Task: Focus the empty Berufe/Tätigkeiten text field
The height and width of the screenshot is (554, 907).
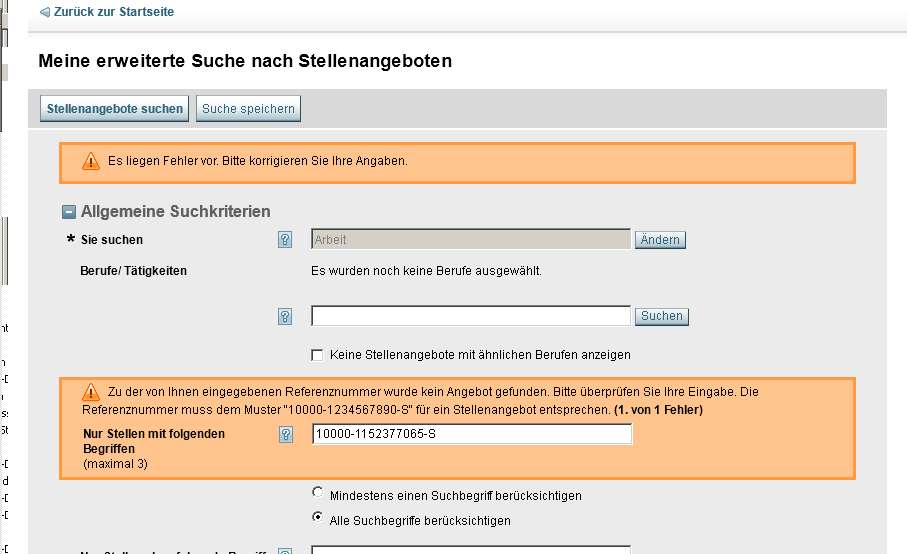Action: [471, 316]
